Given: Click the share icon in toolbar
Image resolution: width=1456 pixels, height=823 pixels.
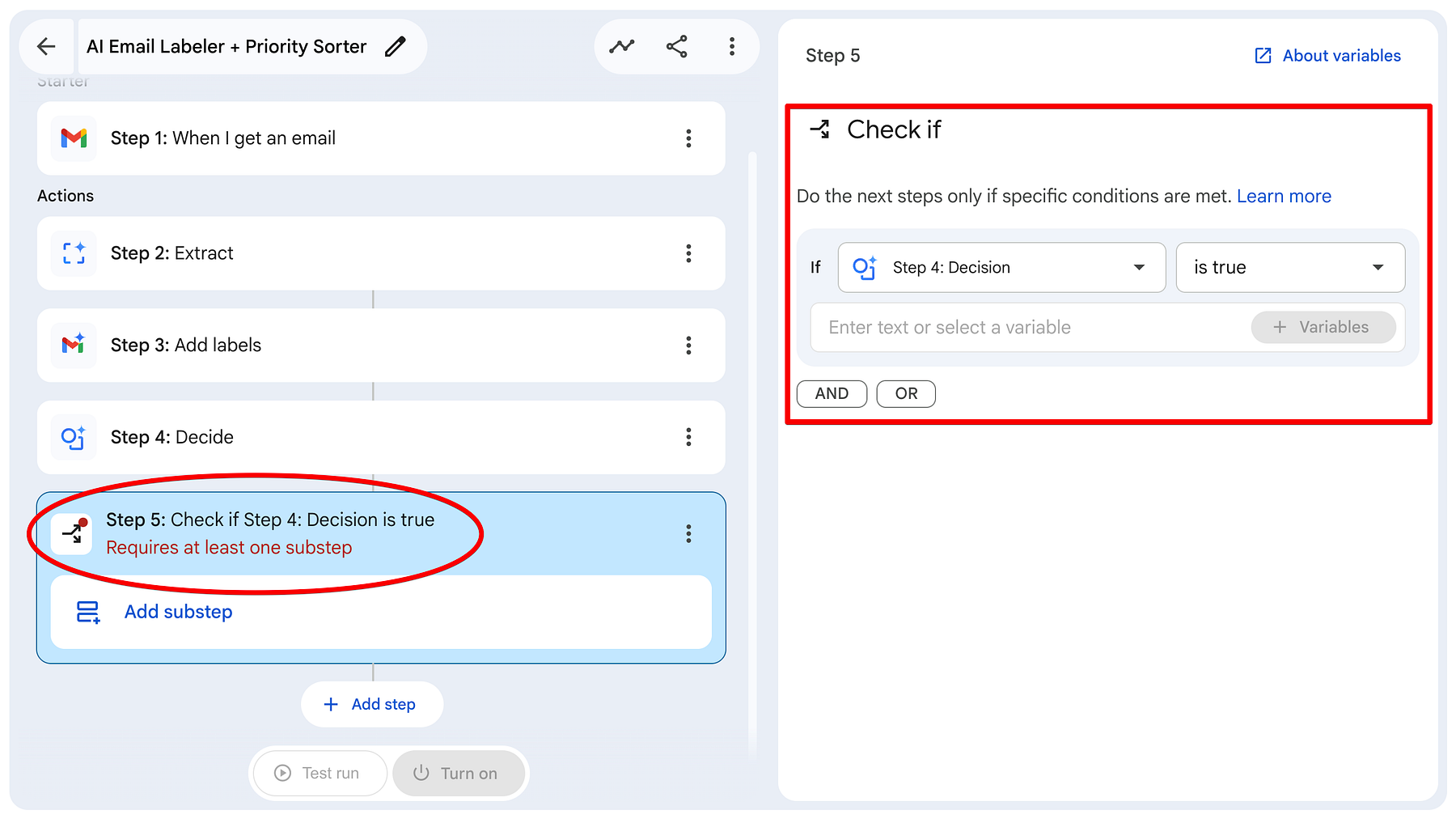Looking at the screenshot, I should (677, 47).
